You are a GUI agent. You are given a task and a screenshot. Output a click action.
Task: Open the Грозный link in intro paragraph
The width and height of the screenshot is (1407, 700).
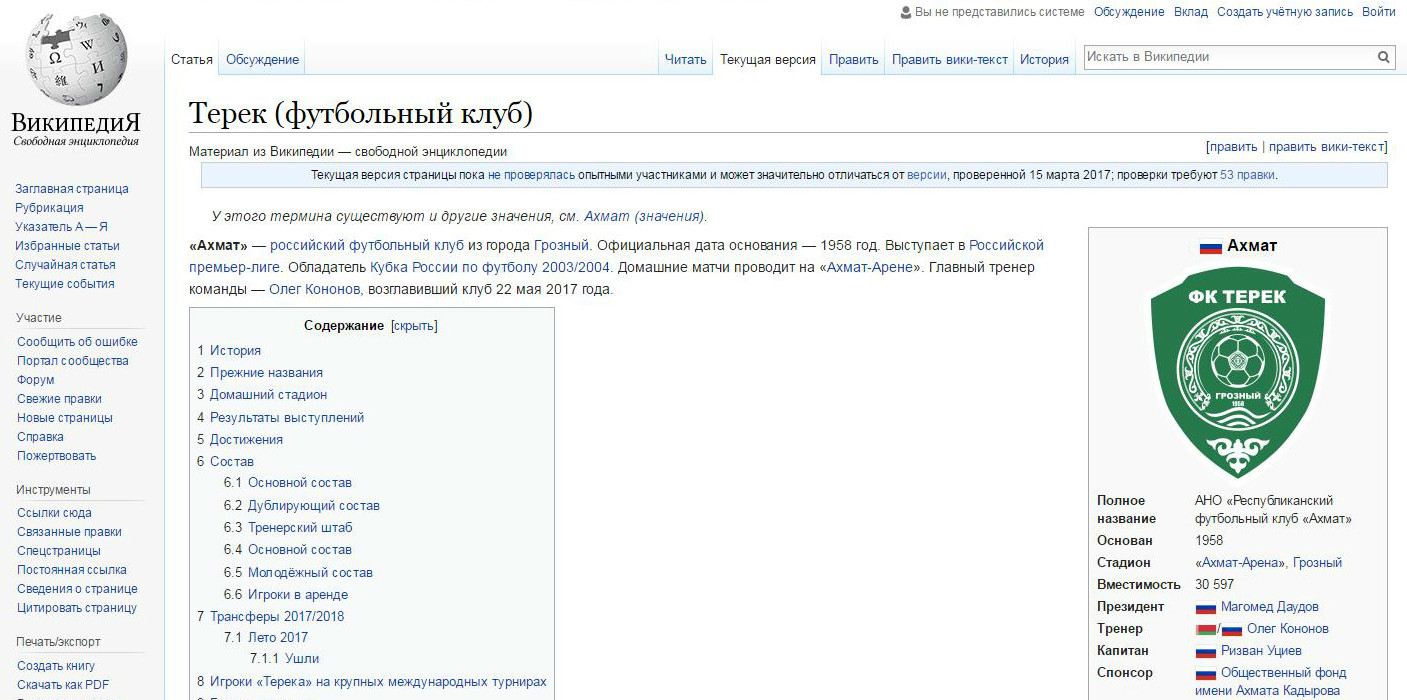point(562,245)
